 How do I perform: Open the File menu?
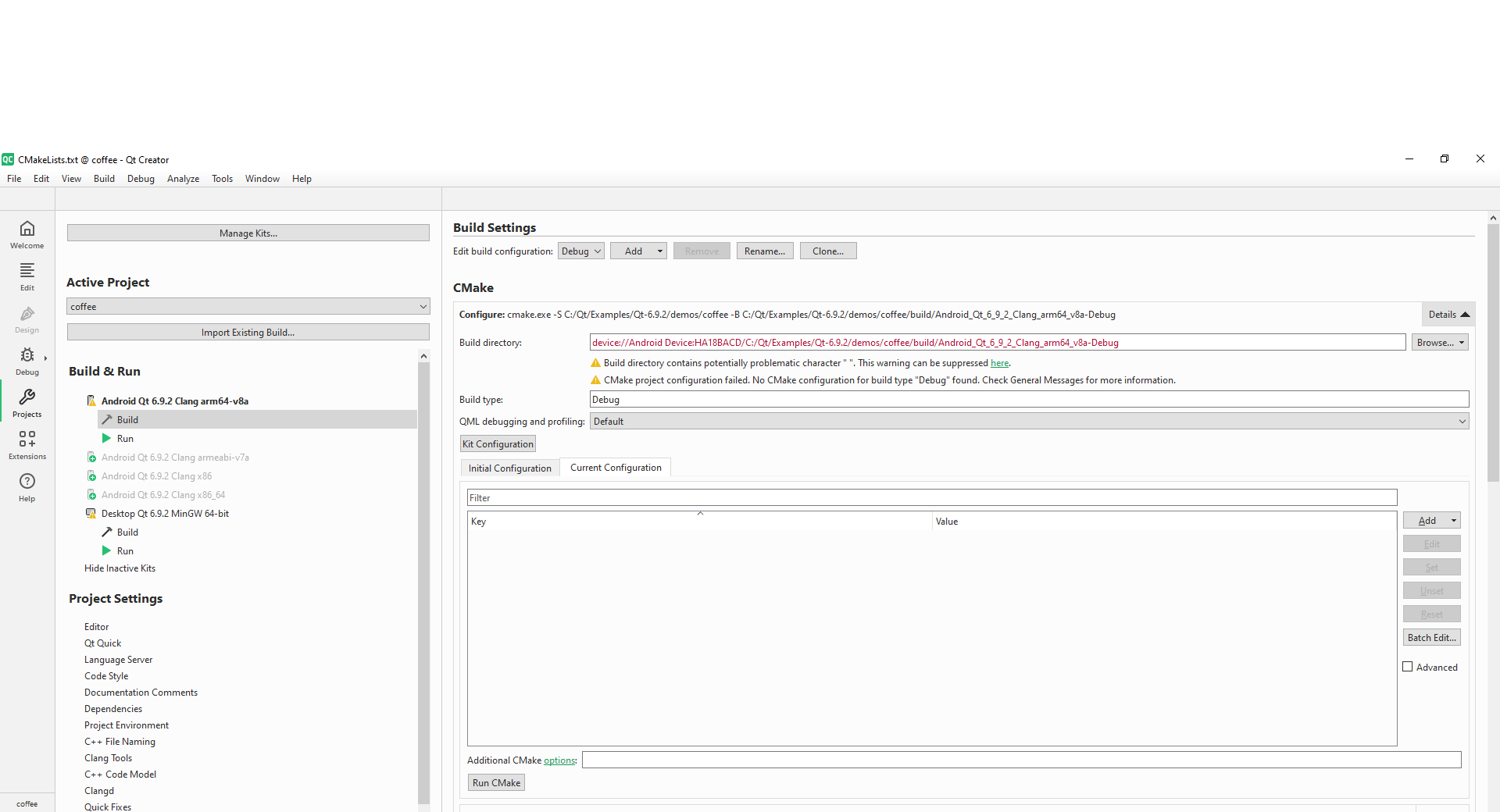[14, 179]
